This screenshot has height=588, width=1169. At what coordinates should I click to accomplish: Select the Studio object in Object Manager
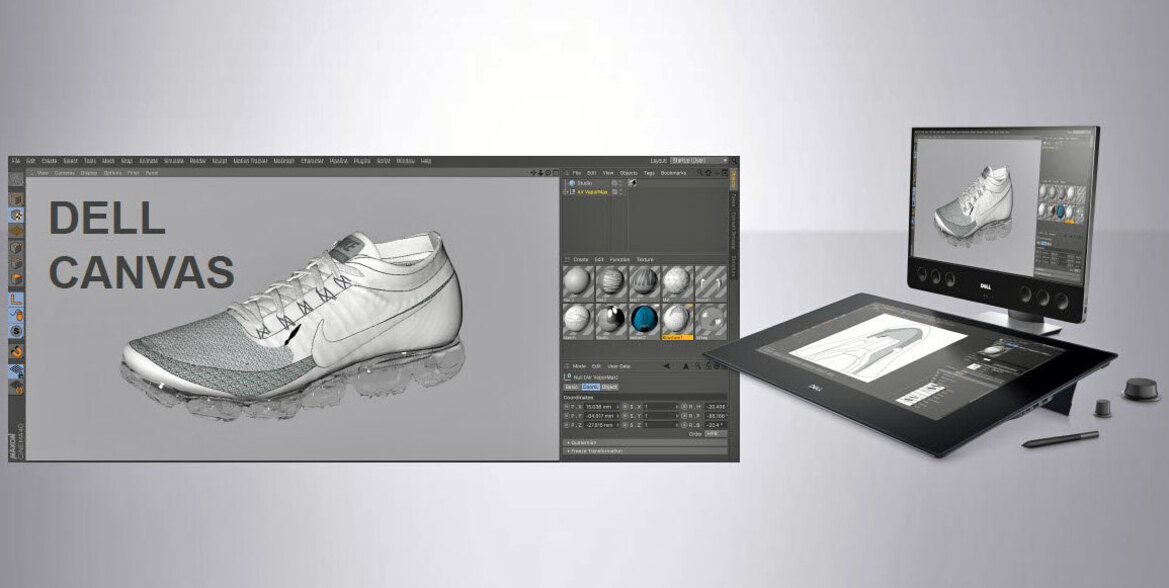click(584, 183)
